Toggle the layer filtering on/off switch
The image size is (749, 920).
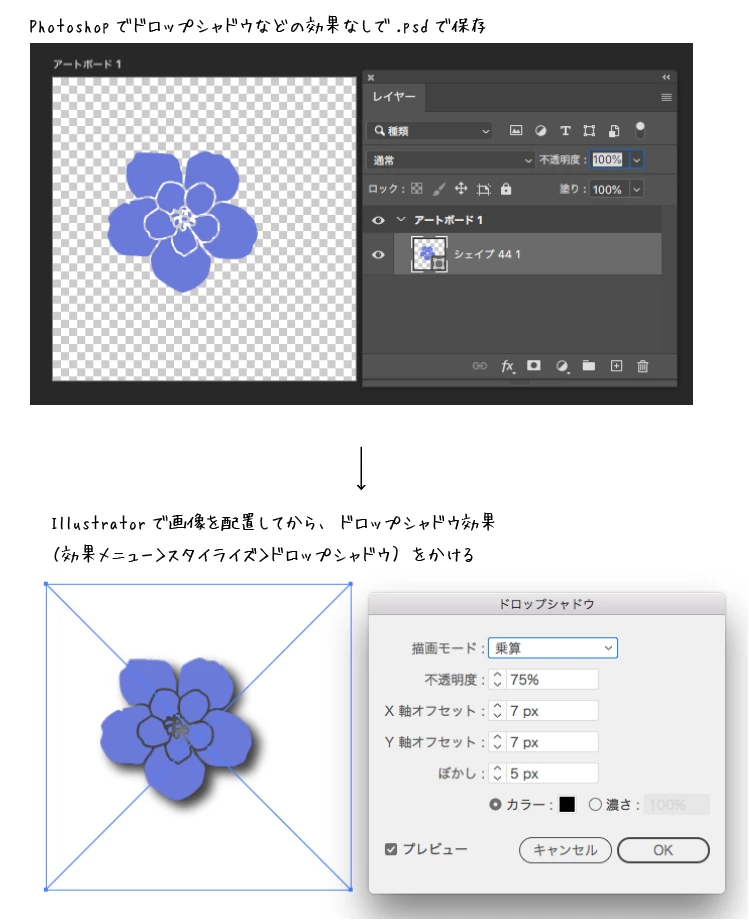(640, 130)
